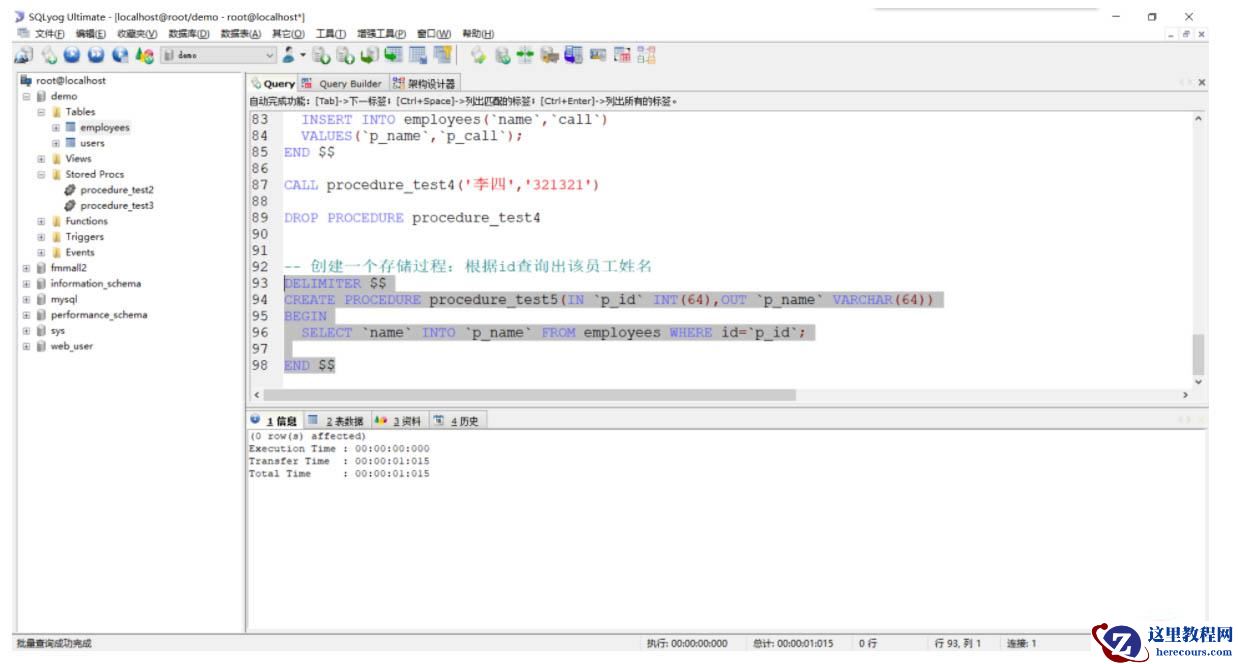Viewport: 1238px width, 664px height.
Task: Open the User Manager person icon
Action: tap(290, 56)
